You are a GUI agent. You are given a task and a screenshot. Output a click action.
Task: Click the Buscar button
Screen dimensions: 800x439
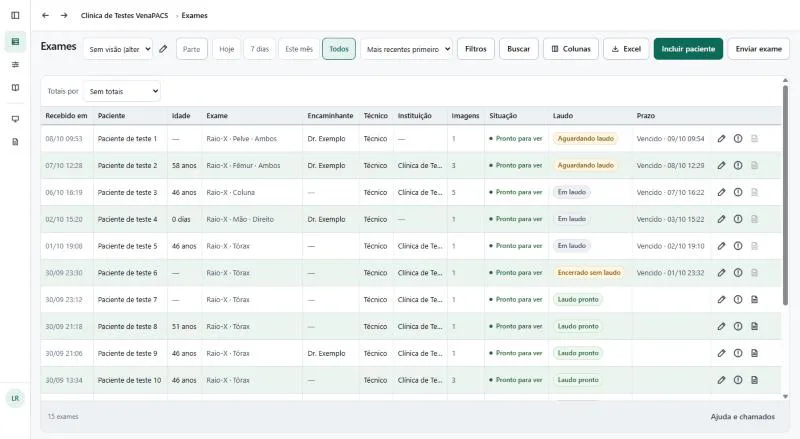[x=518, y=49]
